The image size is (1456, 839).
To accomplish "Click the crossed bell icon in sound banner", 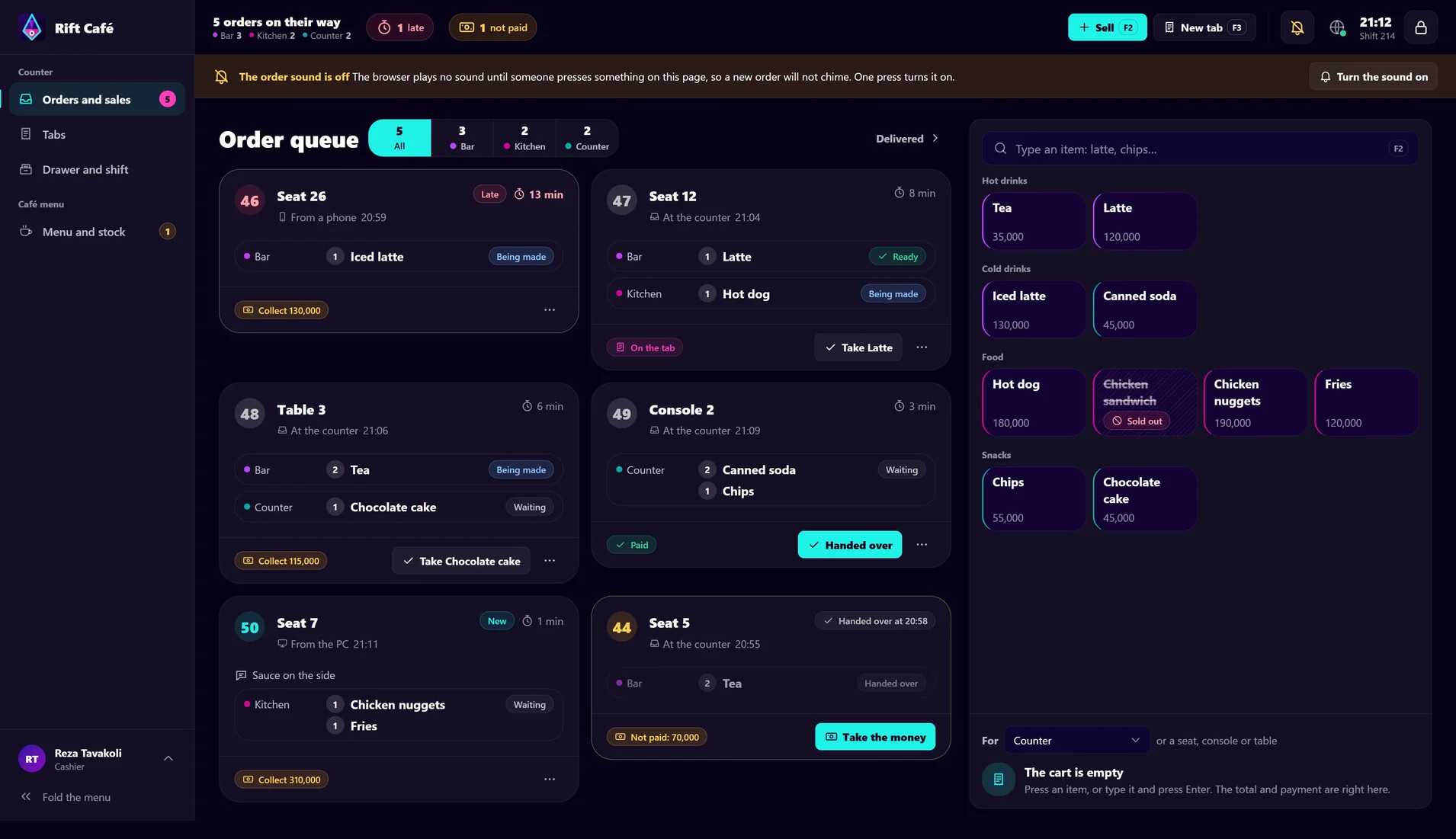I will coord(221,76).
